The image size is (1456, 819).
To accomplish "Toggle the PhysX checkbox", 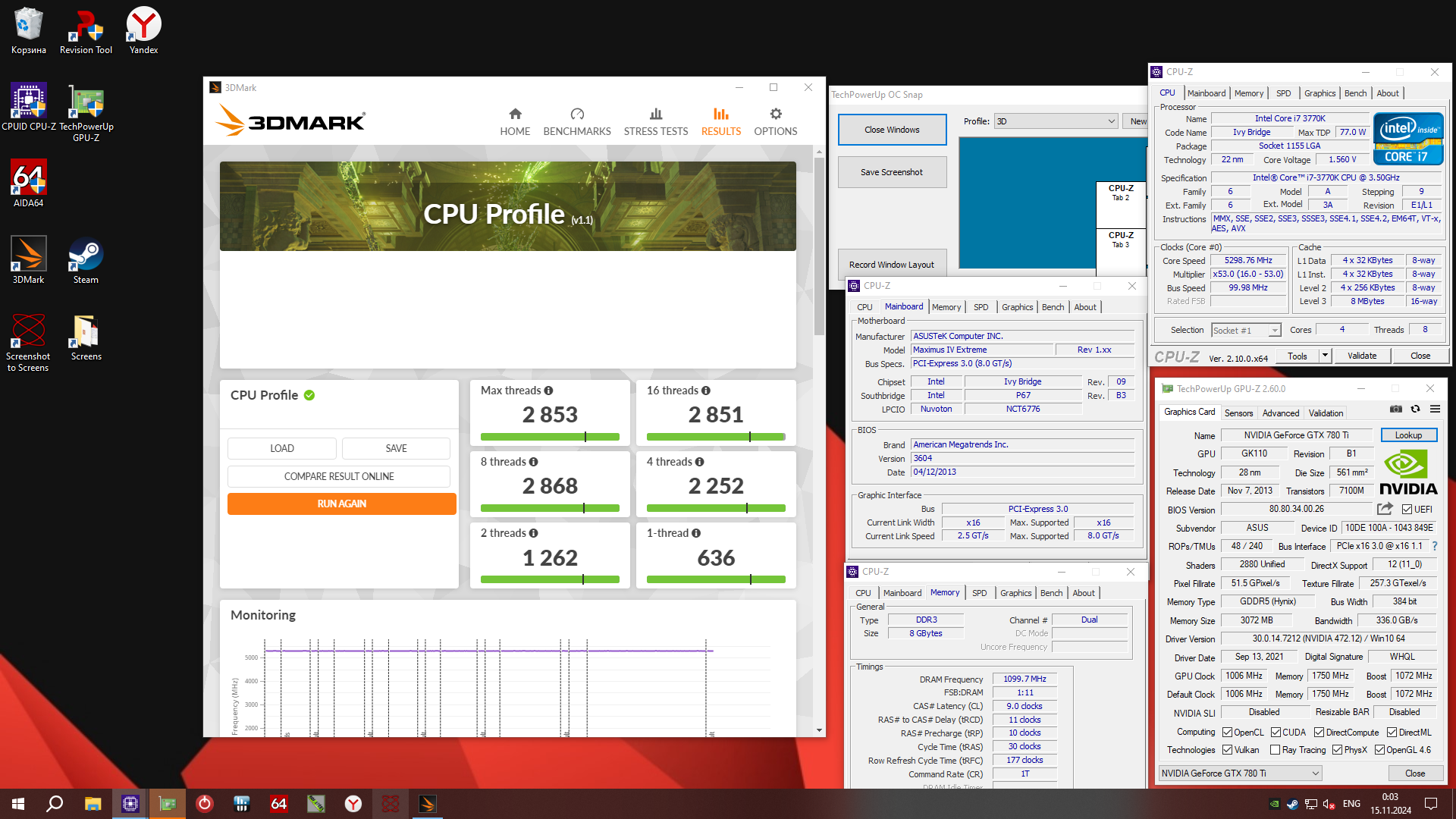I will click(1337, 750).
